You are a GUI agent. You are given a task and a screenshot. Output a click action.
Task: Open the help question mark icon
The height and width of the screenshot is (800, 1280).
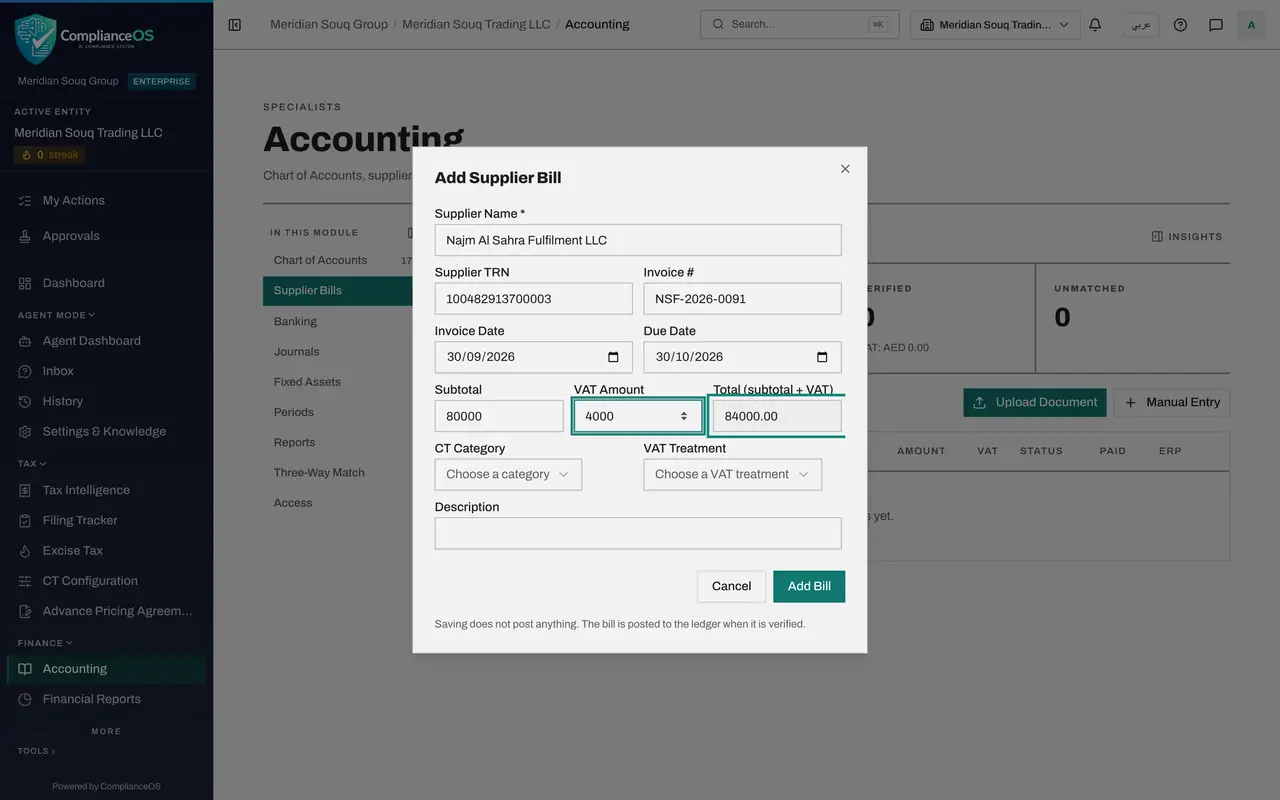pos(1180,25)
